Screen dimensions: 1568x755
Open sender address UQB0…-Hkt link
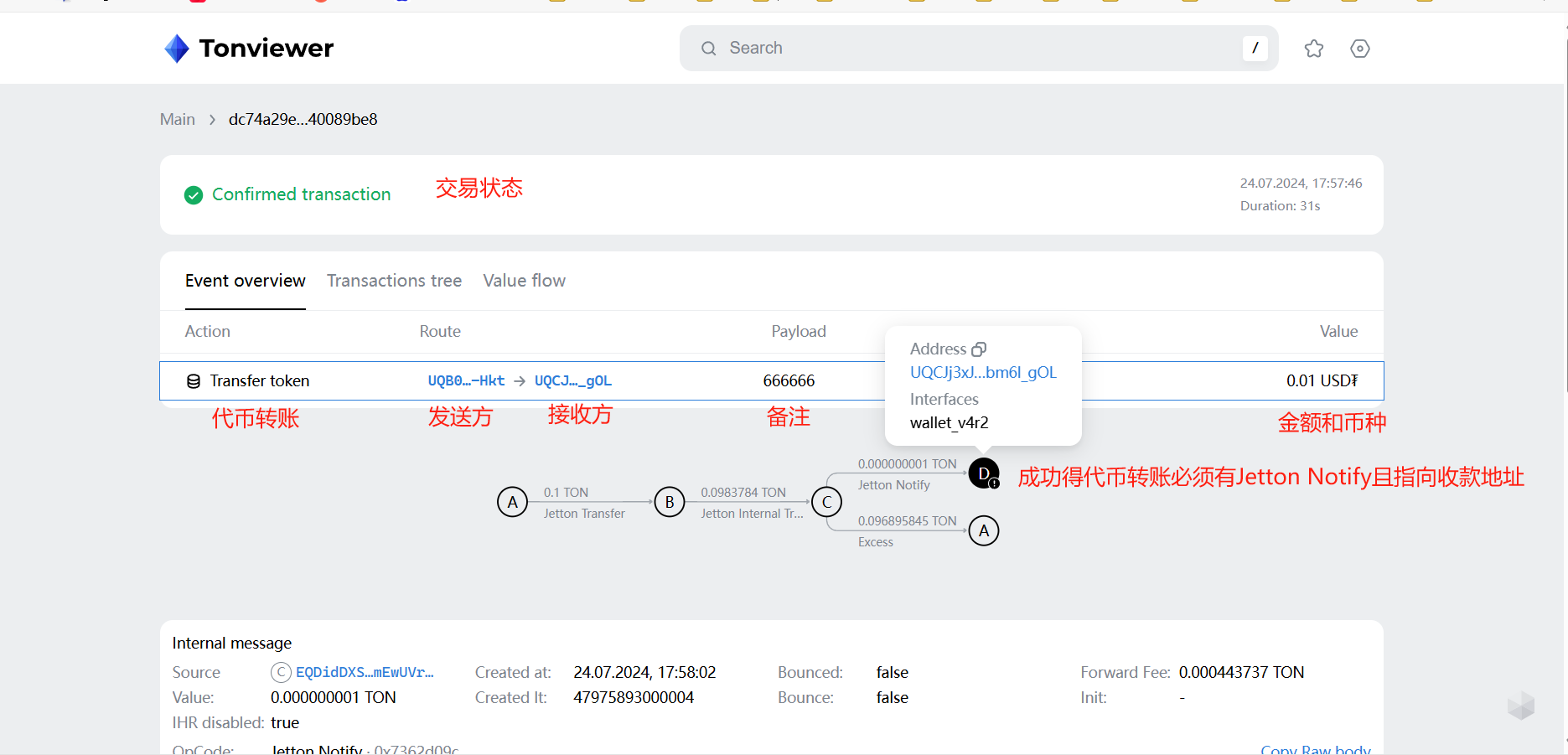click(x=466, y=381)
